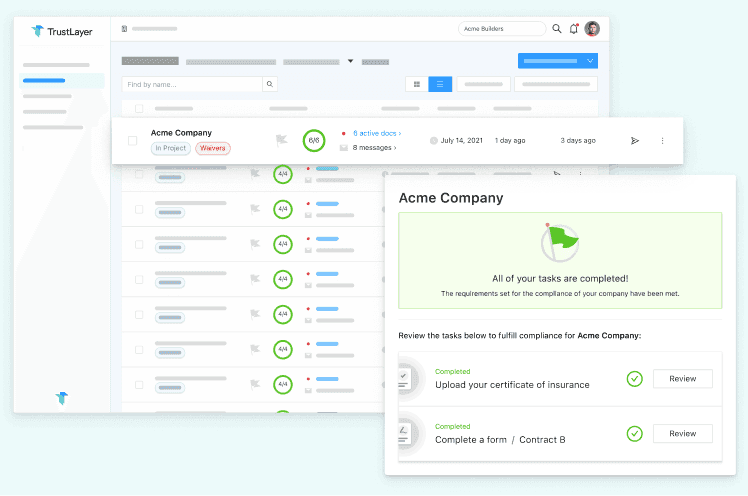Click envelope icon beside 8 messages
This screenshot has height=496, width=748.
tap(343, 148)
